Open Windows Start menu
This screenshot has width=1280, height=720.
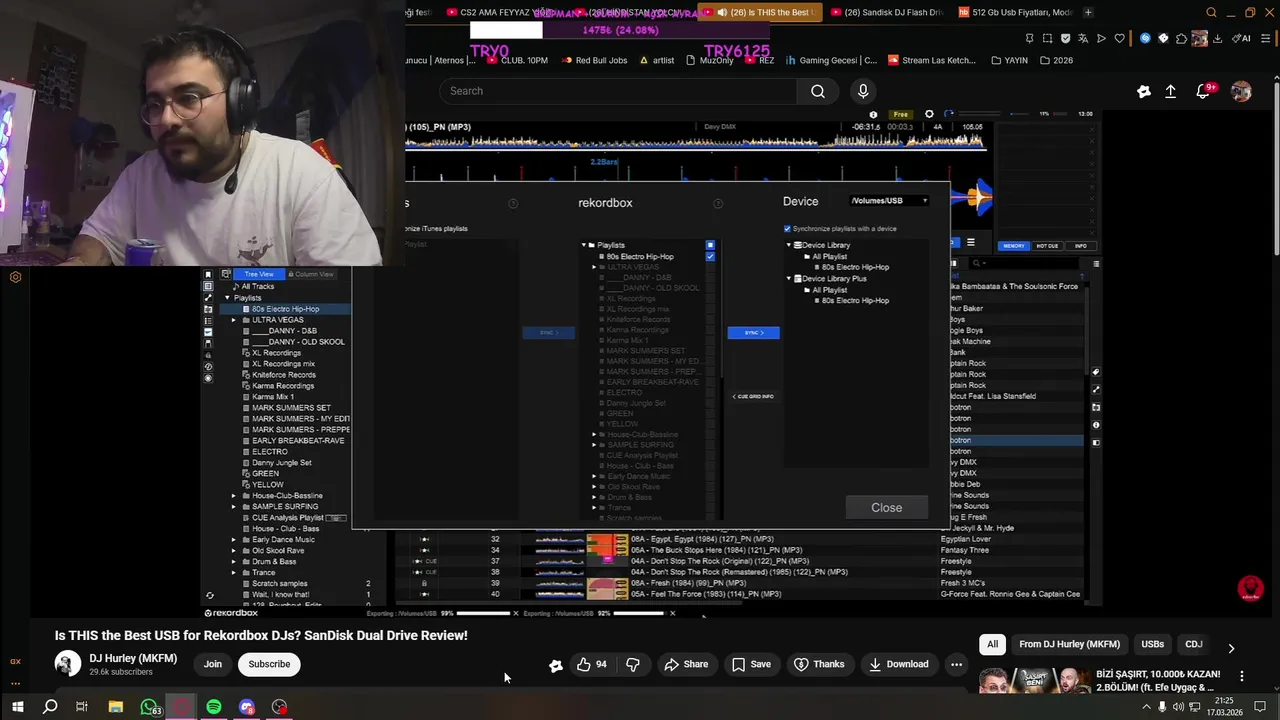17,707
